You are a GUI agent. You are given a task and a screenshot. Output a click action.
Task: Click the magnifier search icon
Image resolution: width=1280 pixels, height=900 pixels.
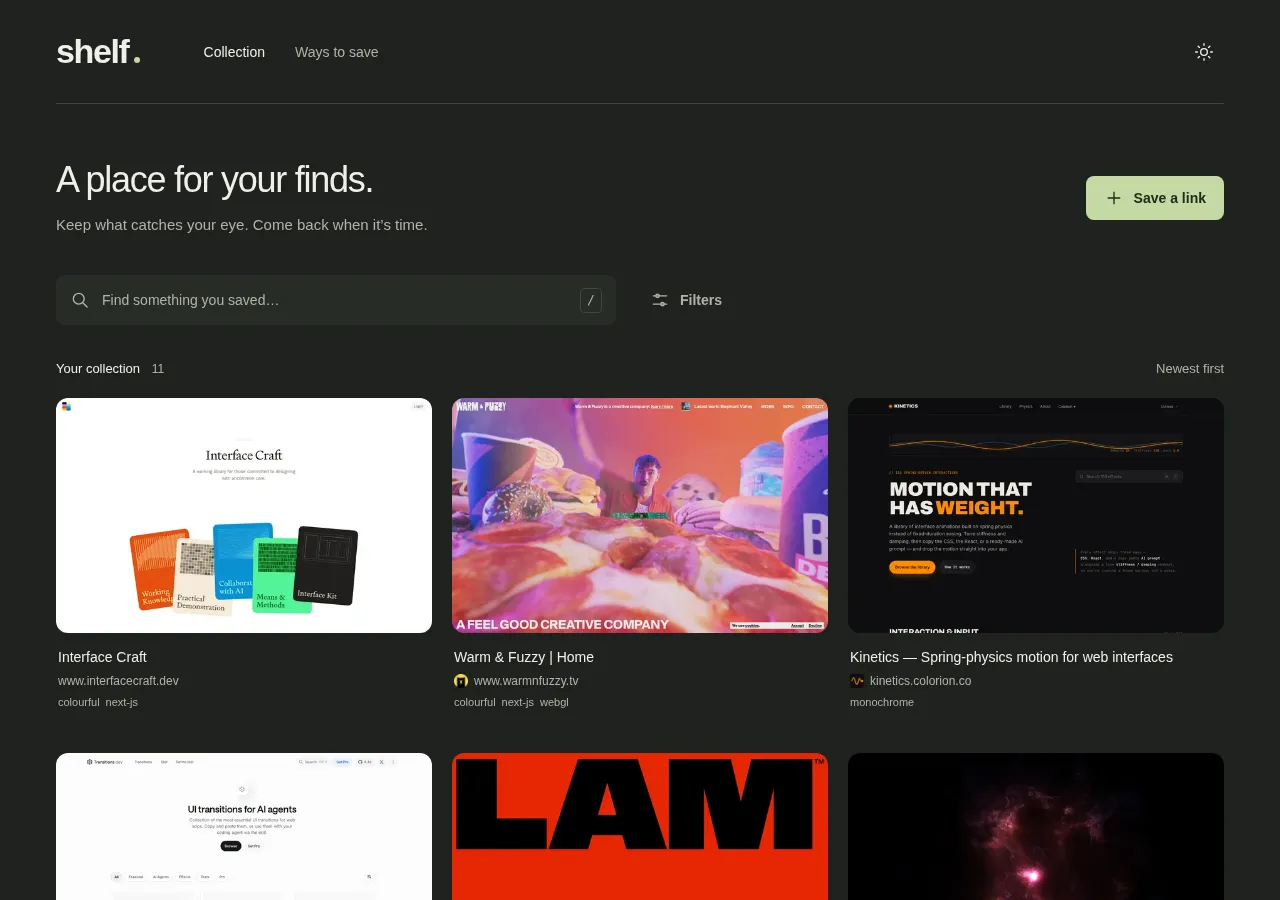pyautogui.click(x=80, y=300)
